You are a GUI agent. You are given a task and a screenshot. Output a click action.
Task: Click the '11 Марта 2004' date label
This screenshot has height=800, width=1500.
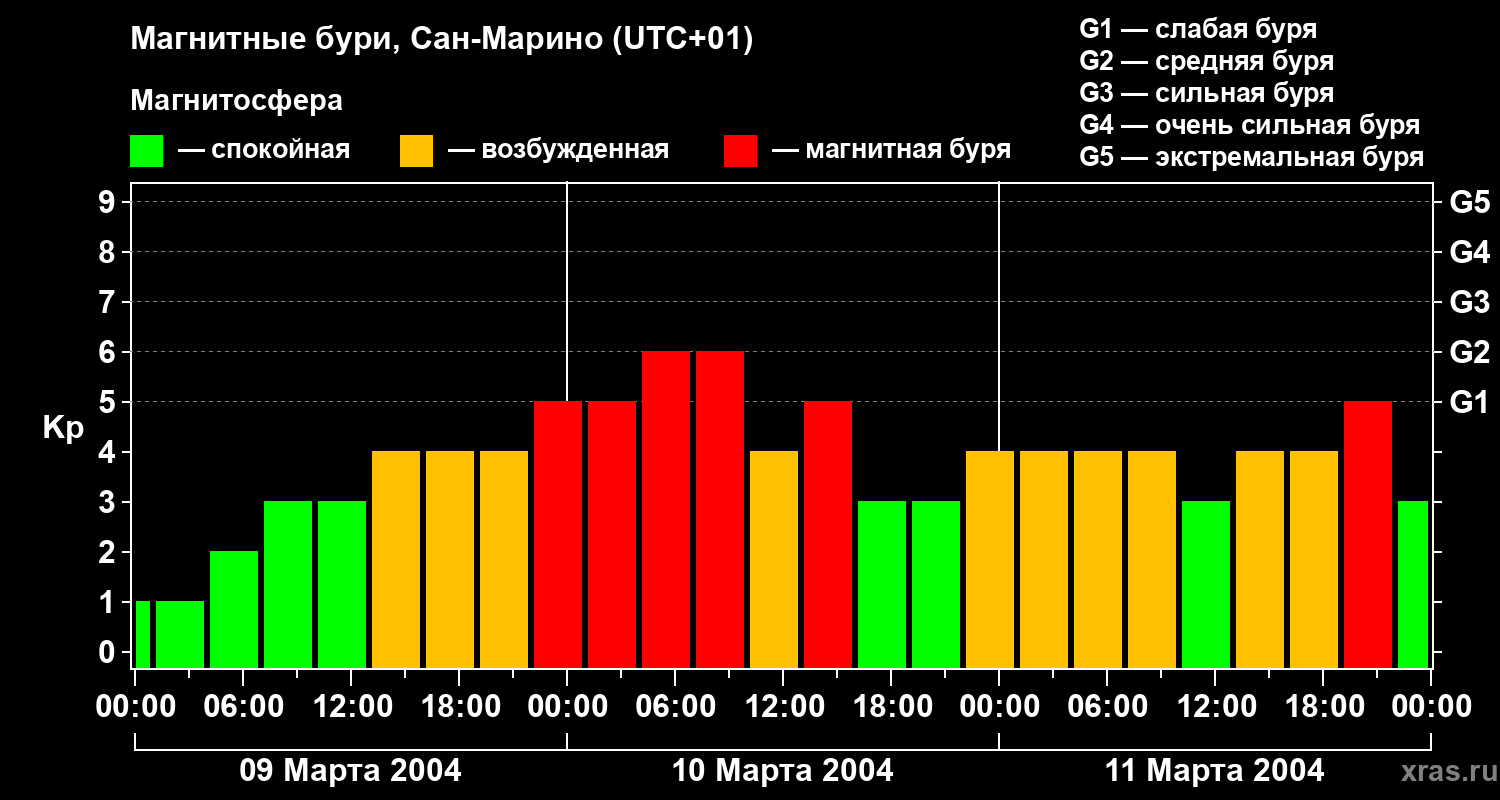coord(1214,771)
